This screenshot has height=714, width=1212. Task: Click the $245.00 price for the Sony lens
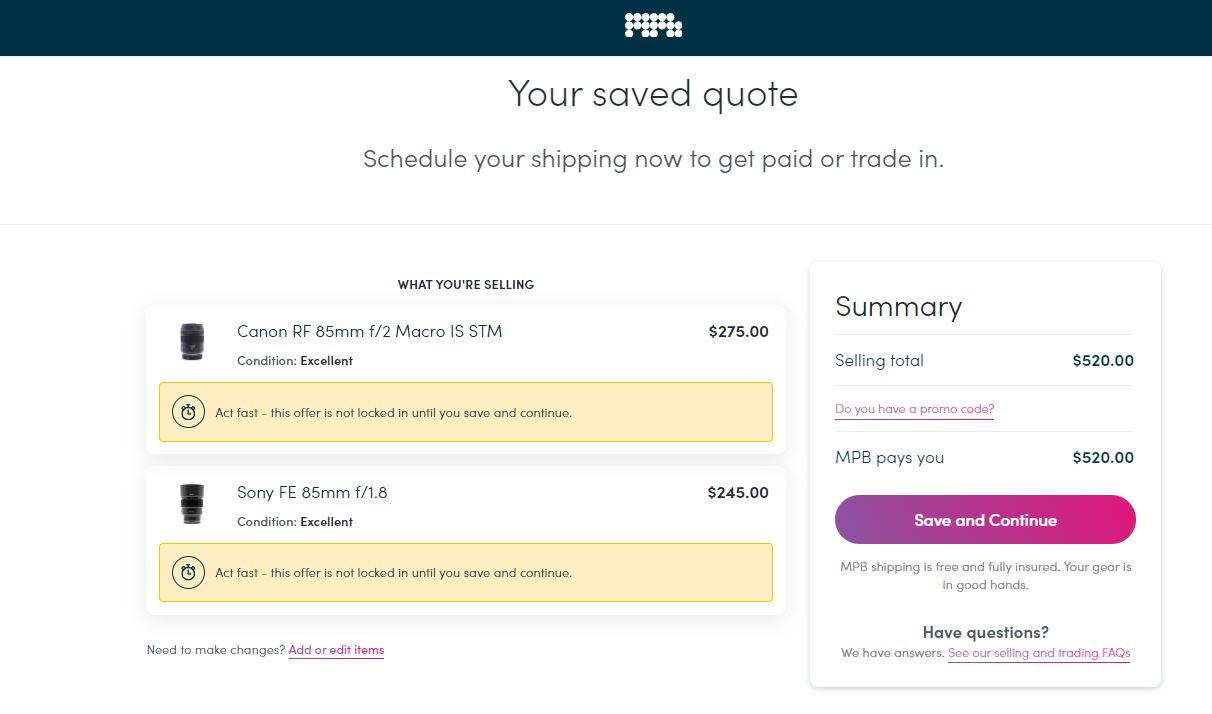738,492
